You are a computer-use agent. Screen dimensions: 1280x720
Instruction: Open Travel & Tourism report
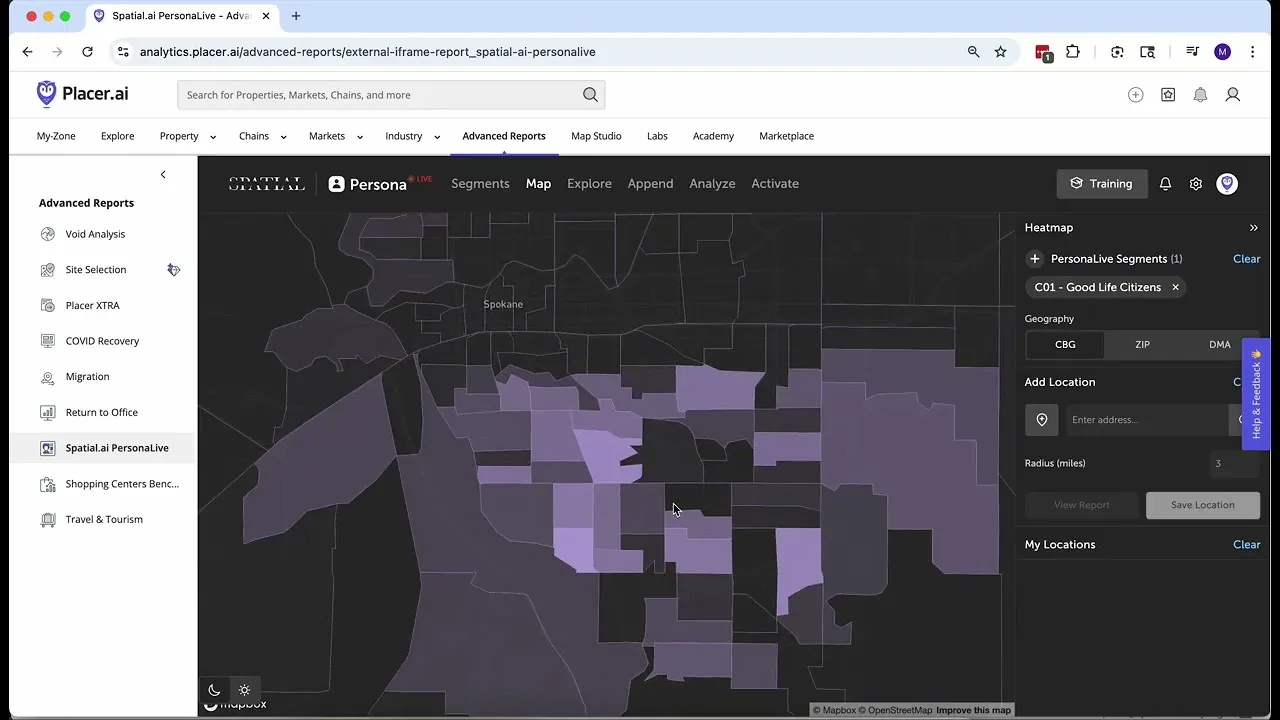click(104, 519)
